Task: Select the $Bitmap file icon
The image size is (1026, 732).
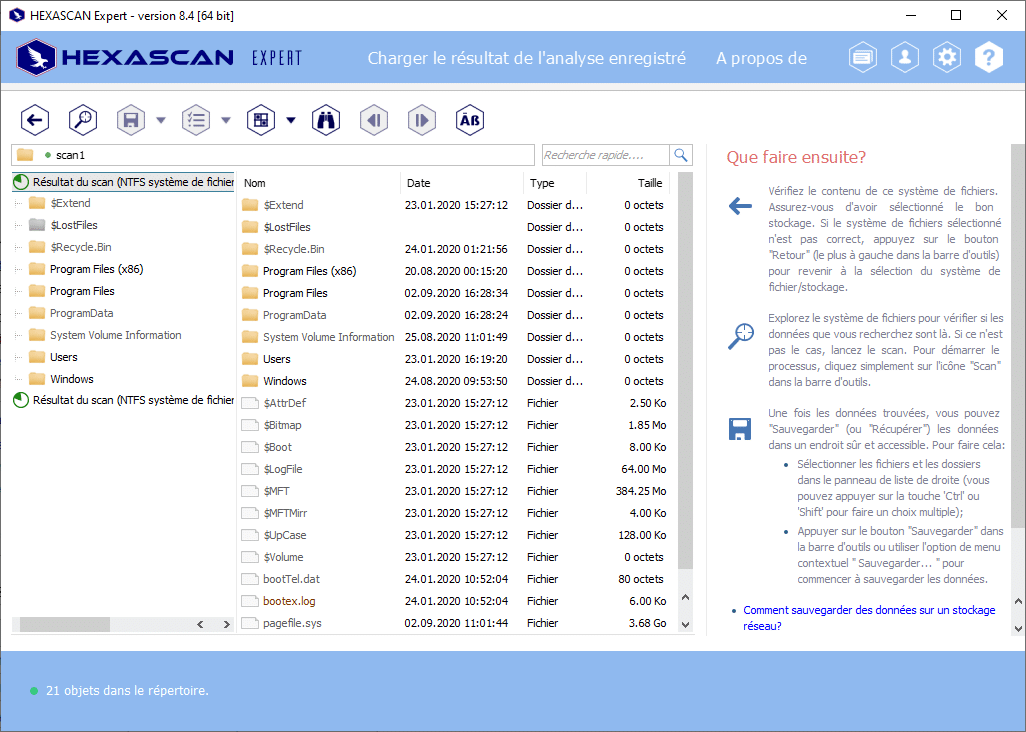Action: 250,425
